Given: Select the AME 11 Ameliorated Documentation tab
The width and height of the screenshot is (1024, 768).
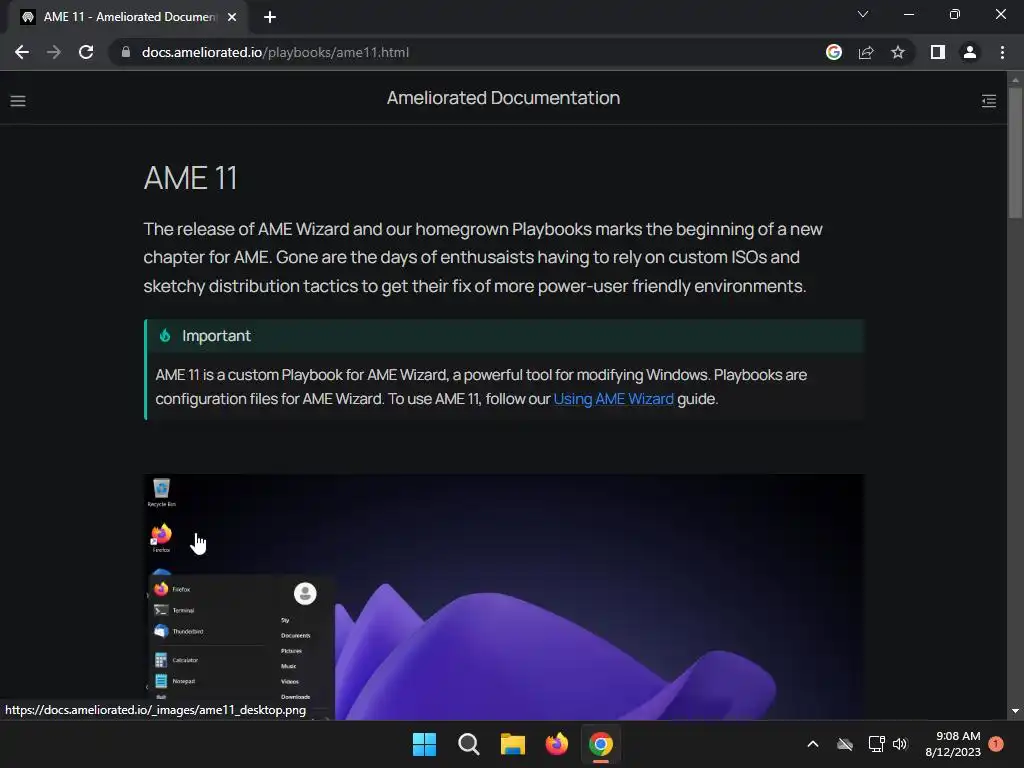Looking at the screenshot, I should point(129,17).
